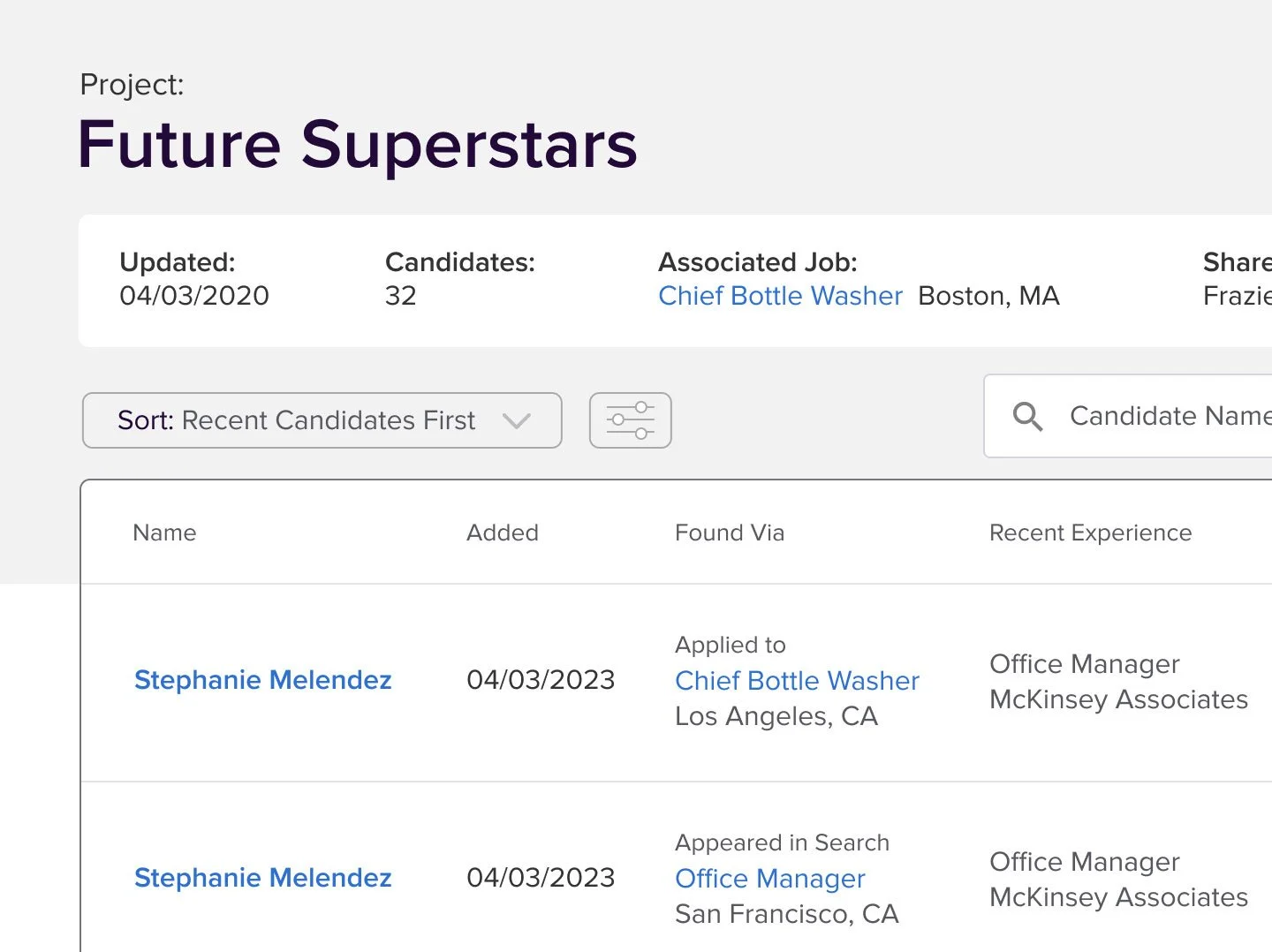
Task: Open the Office Manager search link
Action: [769, 879]
